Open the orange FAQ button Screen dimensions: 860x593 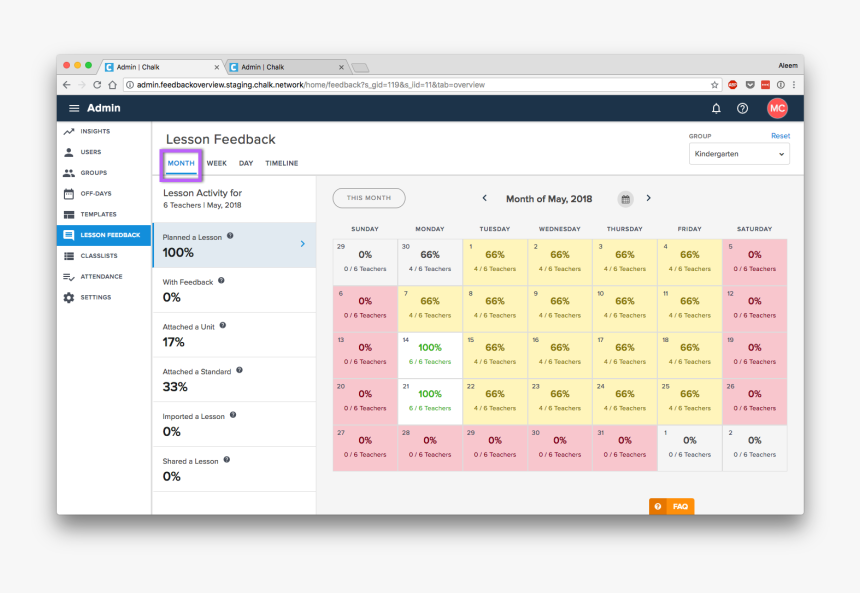pos(671,507)
